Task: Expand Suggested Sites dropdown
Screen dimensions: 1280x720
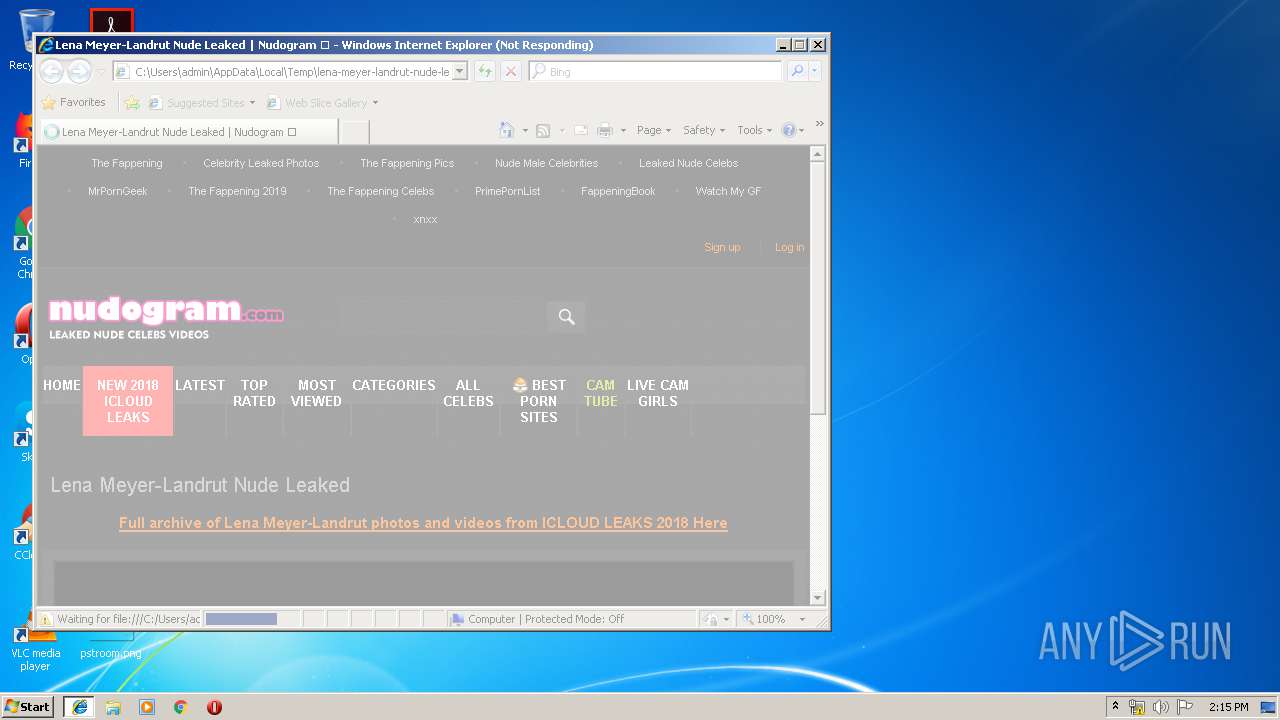Action: [253, 102]
